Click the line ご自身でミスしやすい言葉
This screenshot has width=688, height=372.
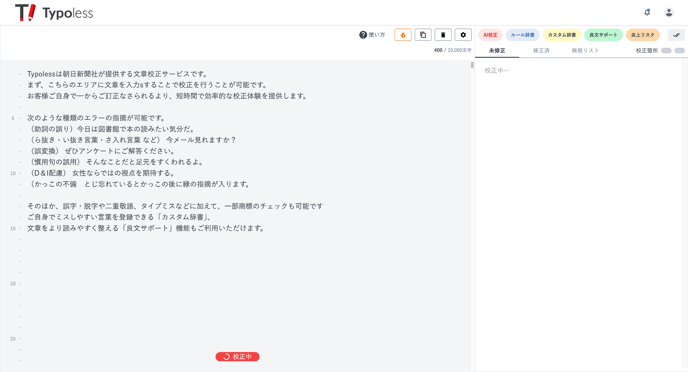pyautogui.click(x=119, y=217)
